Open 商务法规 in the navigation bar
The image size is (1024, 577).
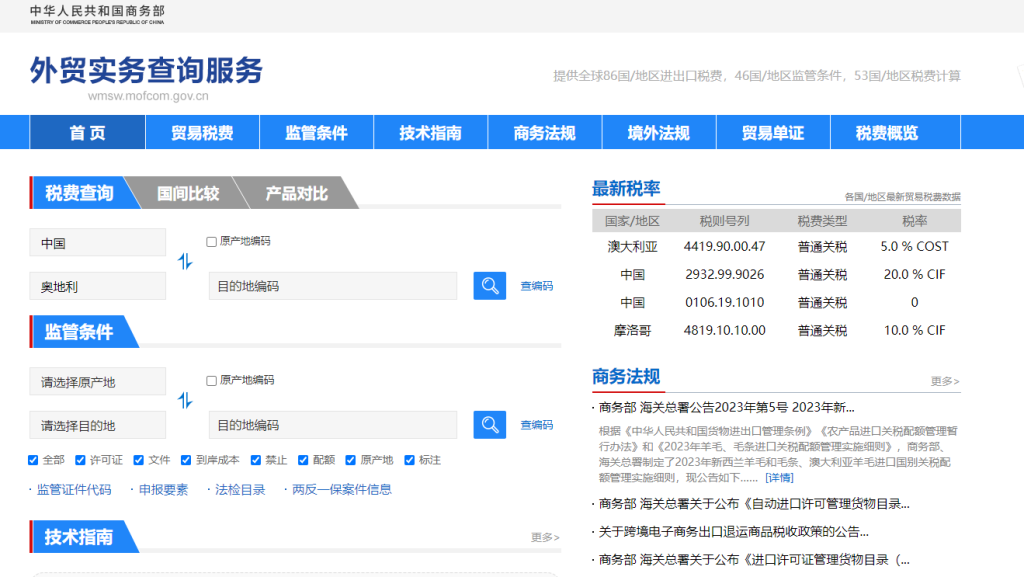tap(545, 133)
